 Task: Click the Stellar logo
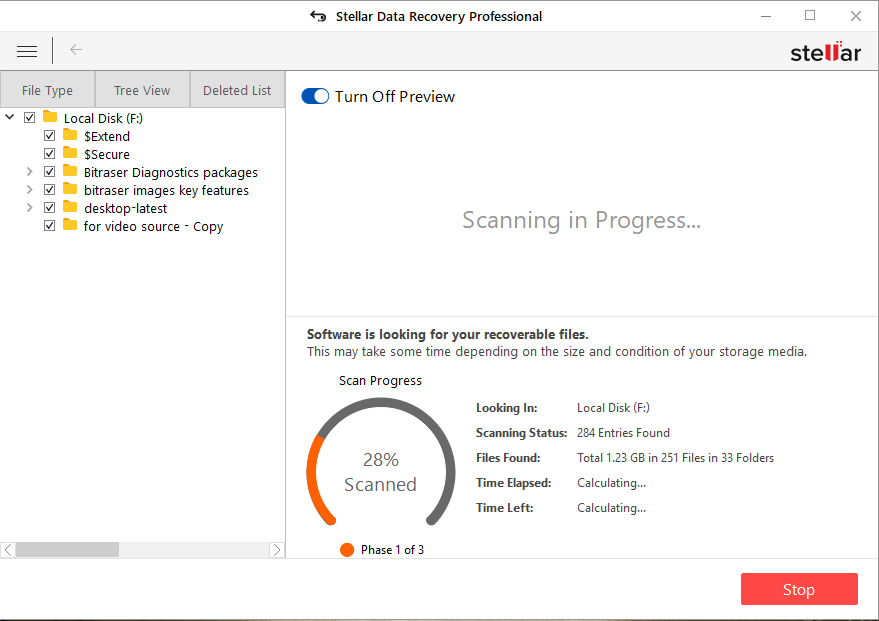[x=825, y=51]
